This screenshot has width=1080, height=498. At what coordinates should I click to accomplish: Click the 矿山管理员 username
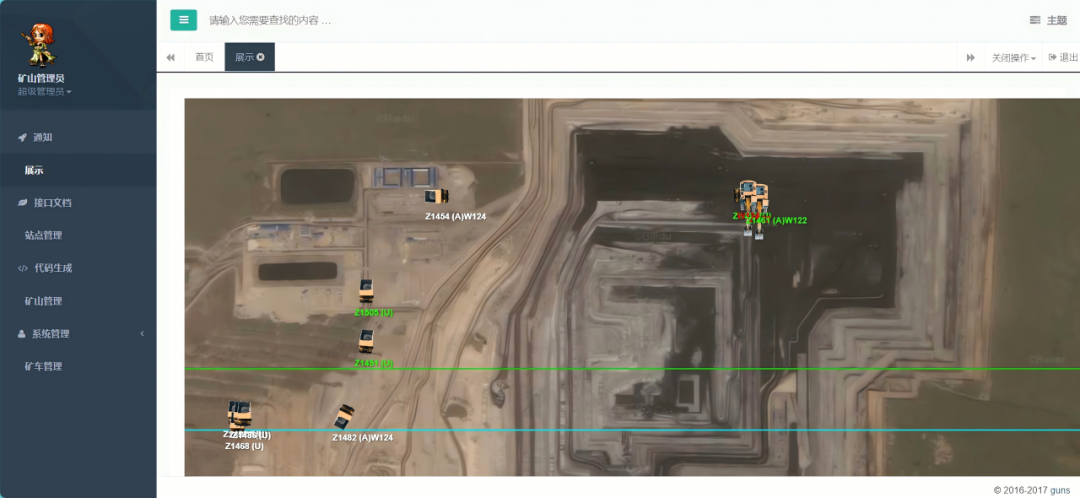[x=41, y=79]
